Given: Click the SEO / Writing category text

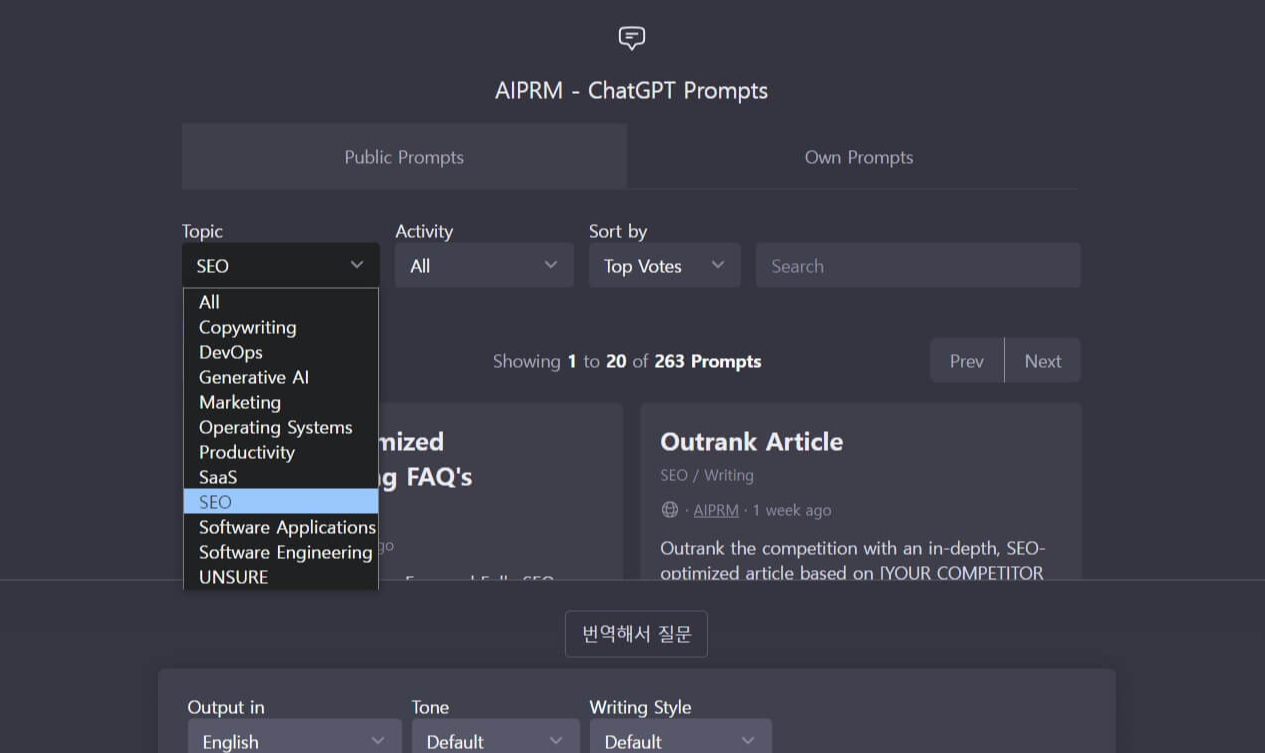Looking at the screenshot, I should [x=707, y=475].
